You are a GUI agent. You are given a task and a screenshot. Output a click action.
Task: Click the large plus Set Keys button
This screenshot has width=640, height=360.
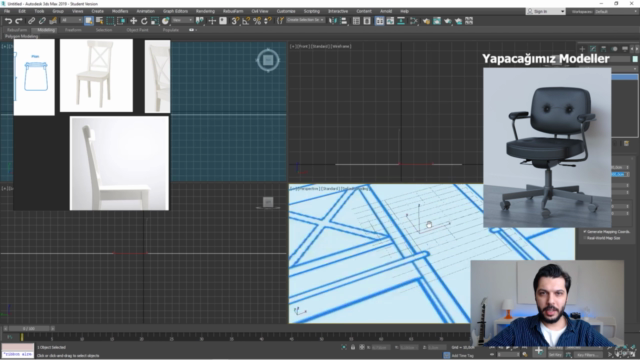[x=539, y=351]
